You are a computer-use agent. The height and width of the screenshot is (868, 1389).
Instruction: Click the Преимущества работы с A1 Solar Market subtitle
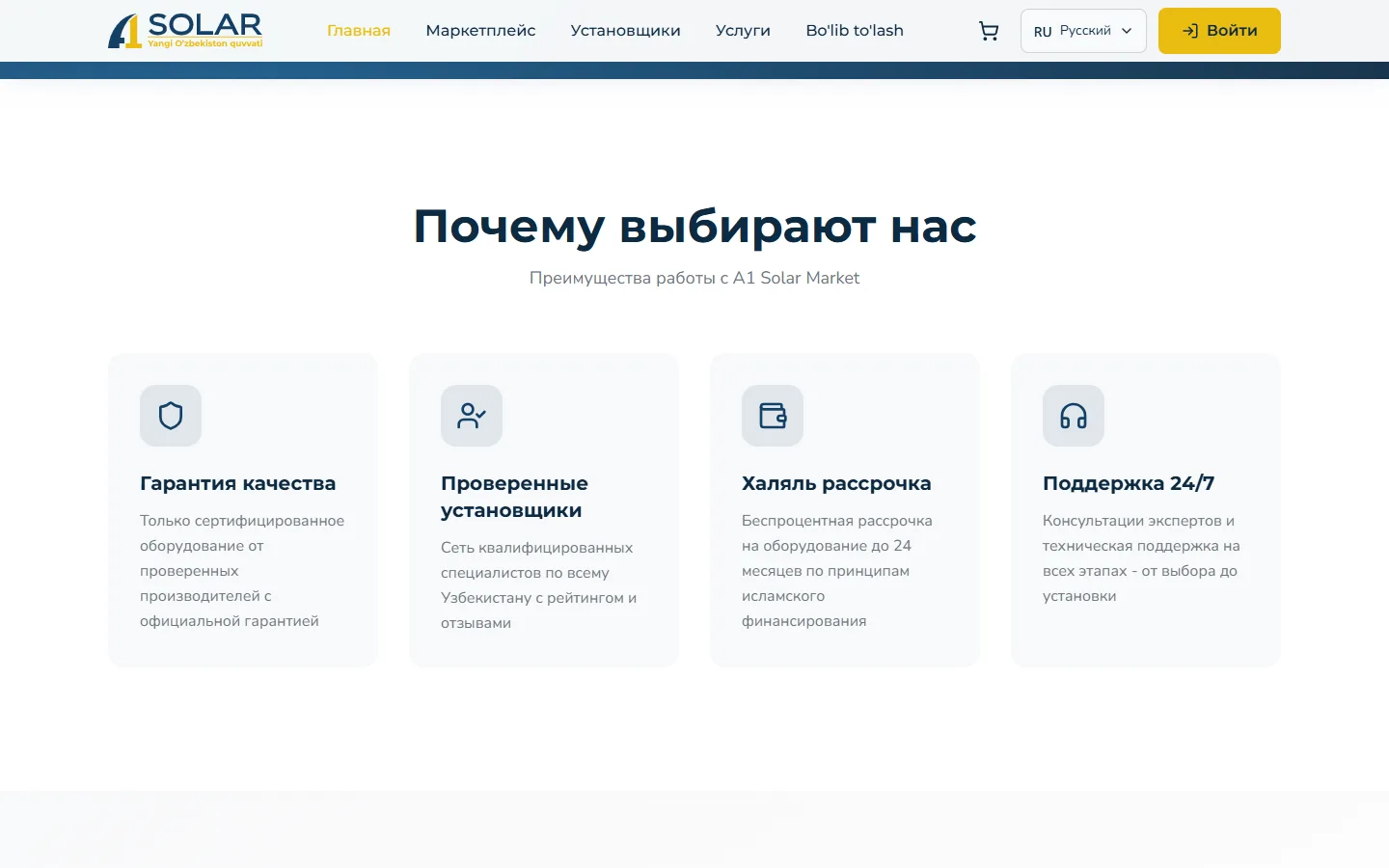(x=694, y=278)
